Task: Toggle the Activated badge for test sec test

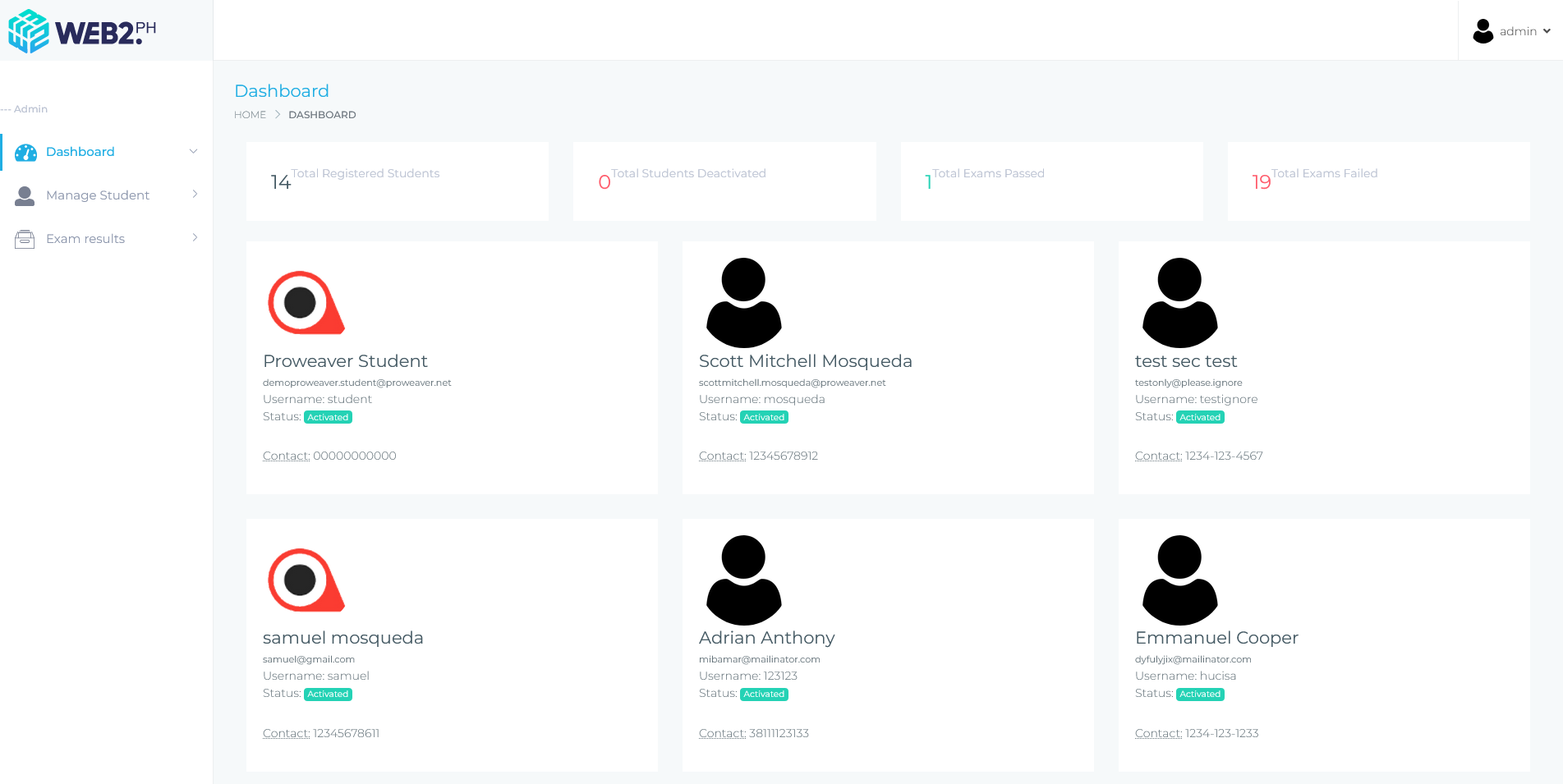Action: click(x=1199, y=417)
